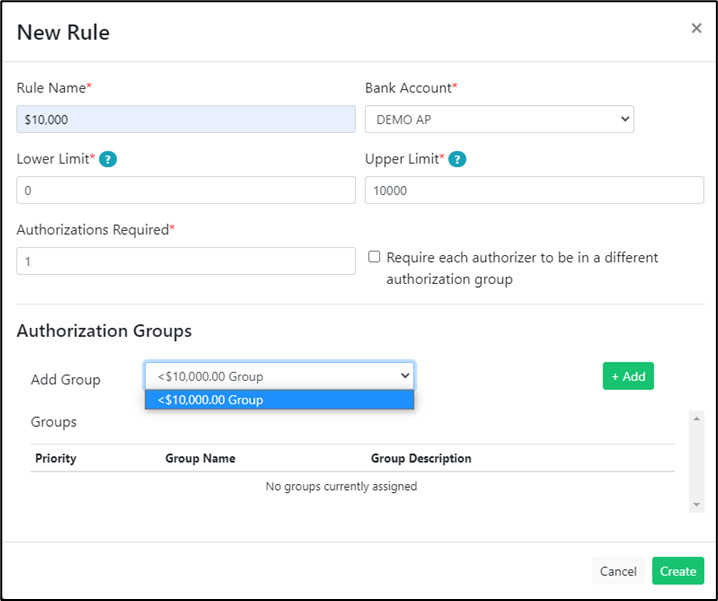The image size is (718, 601).
Task: Enable require different authorization group checkbox
Action: pos(374,257)
